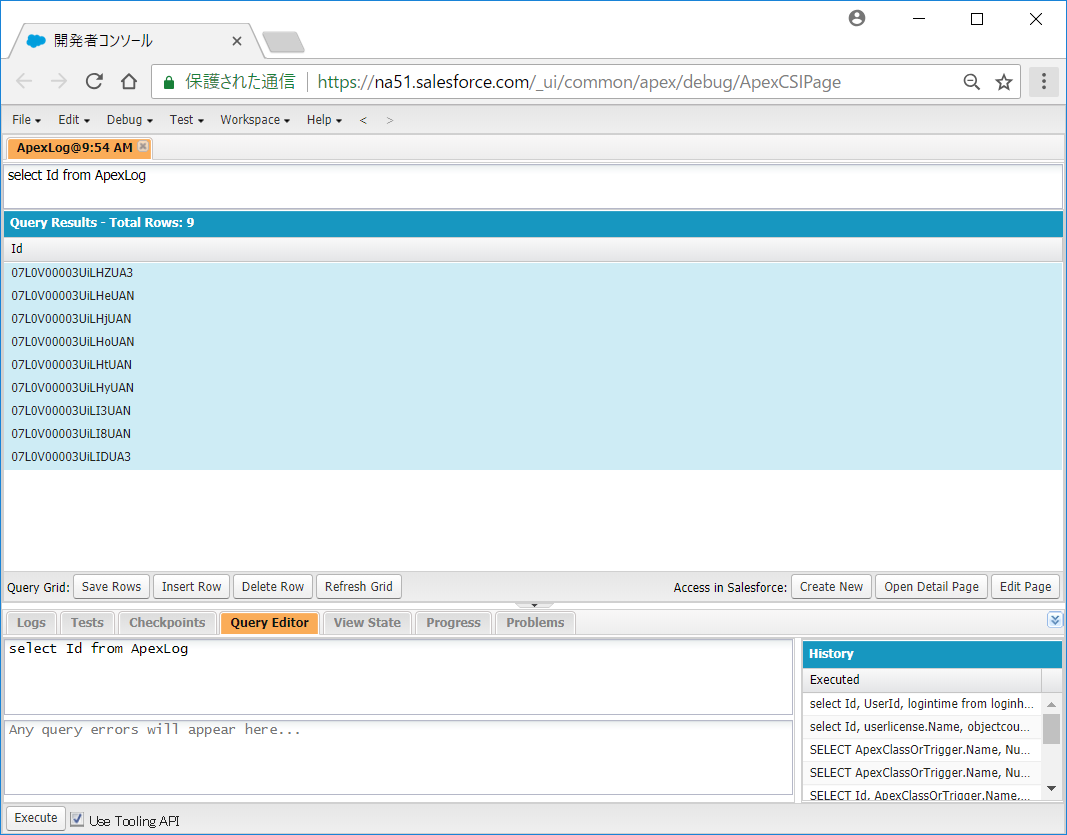Screen dimensions: 1067x835
Task: Open the Workspace menu
Action: [x=255, y=120]
